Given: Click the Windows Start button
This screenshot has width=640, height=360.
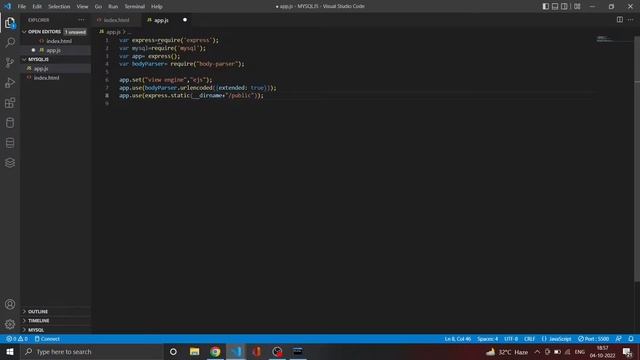Looking at the screenshot, I should pos(10,351).
